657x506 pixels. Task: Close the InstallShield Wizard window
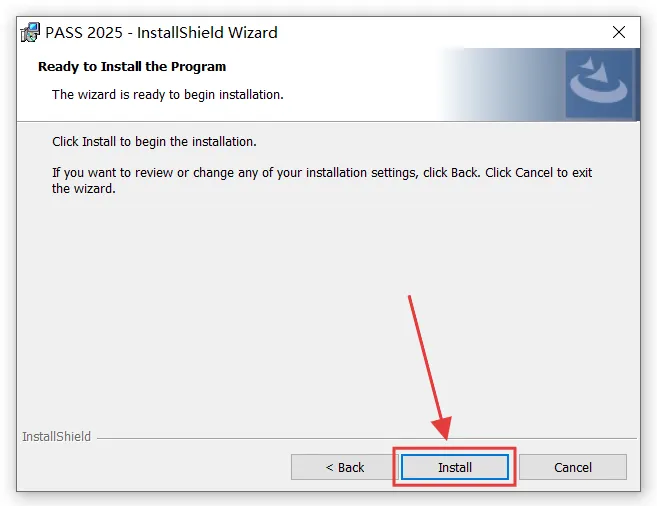(x=618, y=32)
